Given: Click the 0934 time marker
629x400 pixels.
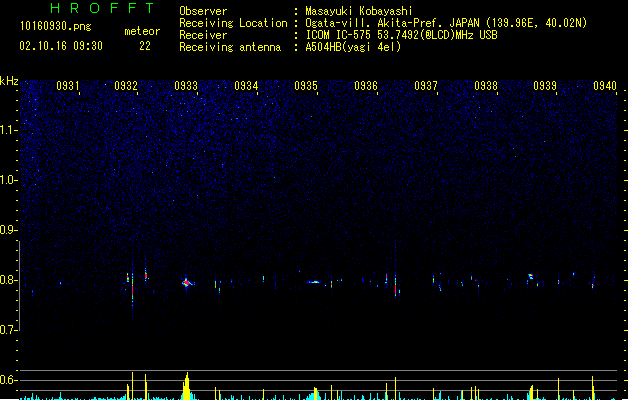Looking at the screenshot, I should pos(246,86).
